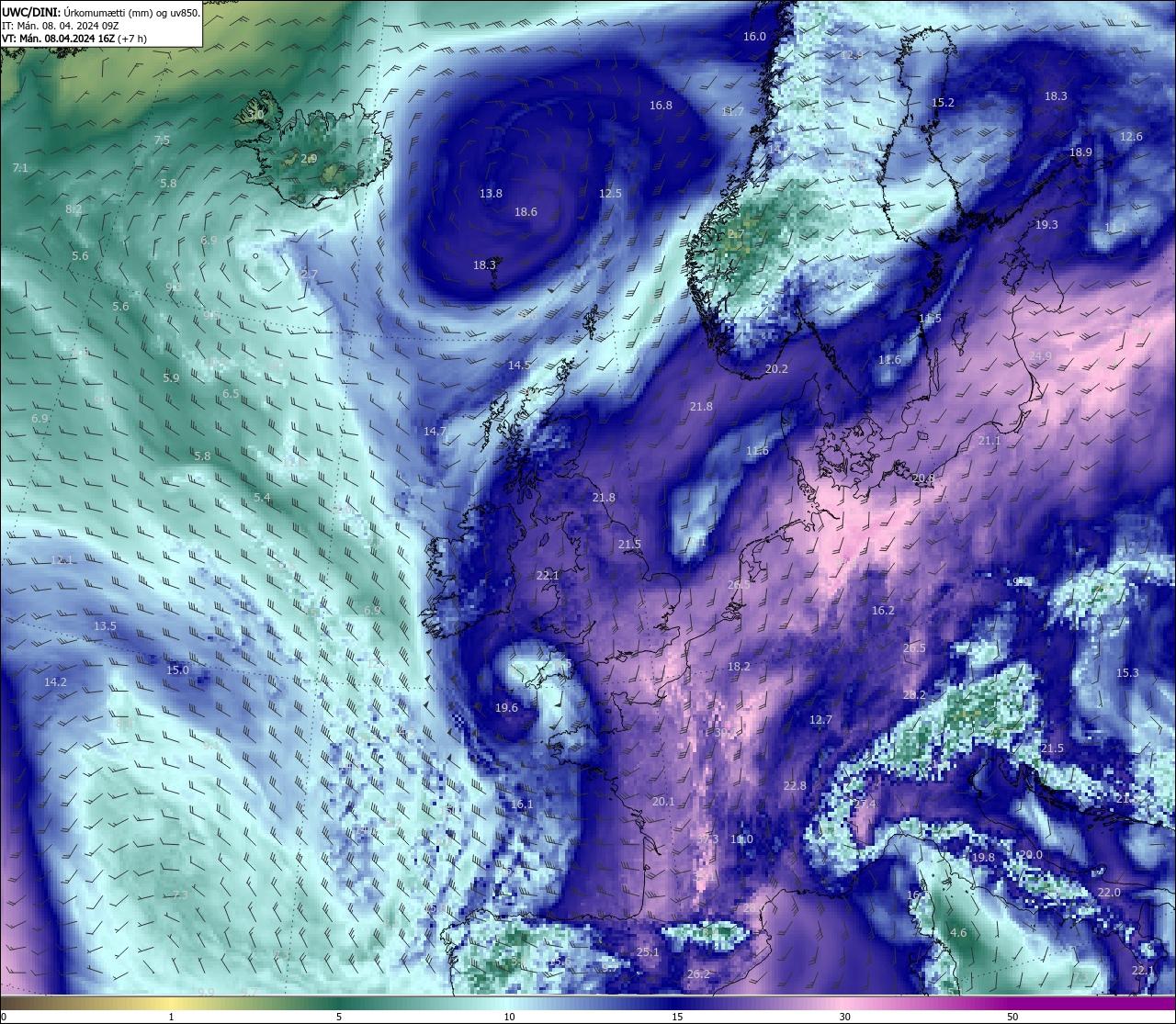The width and height of the screenshot is (1176, 1024).
Task: Click the 15.2 value on the map
Action: click(944, 103)
